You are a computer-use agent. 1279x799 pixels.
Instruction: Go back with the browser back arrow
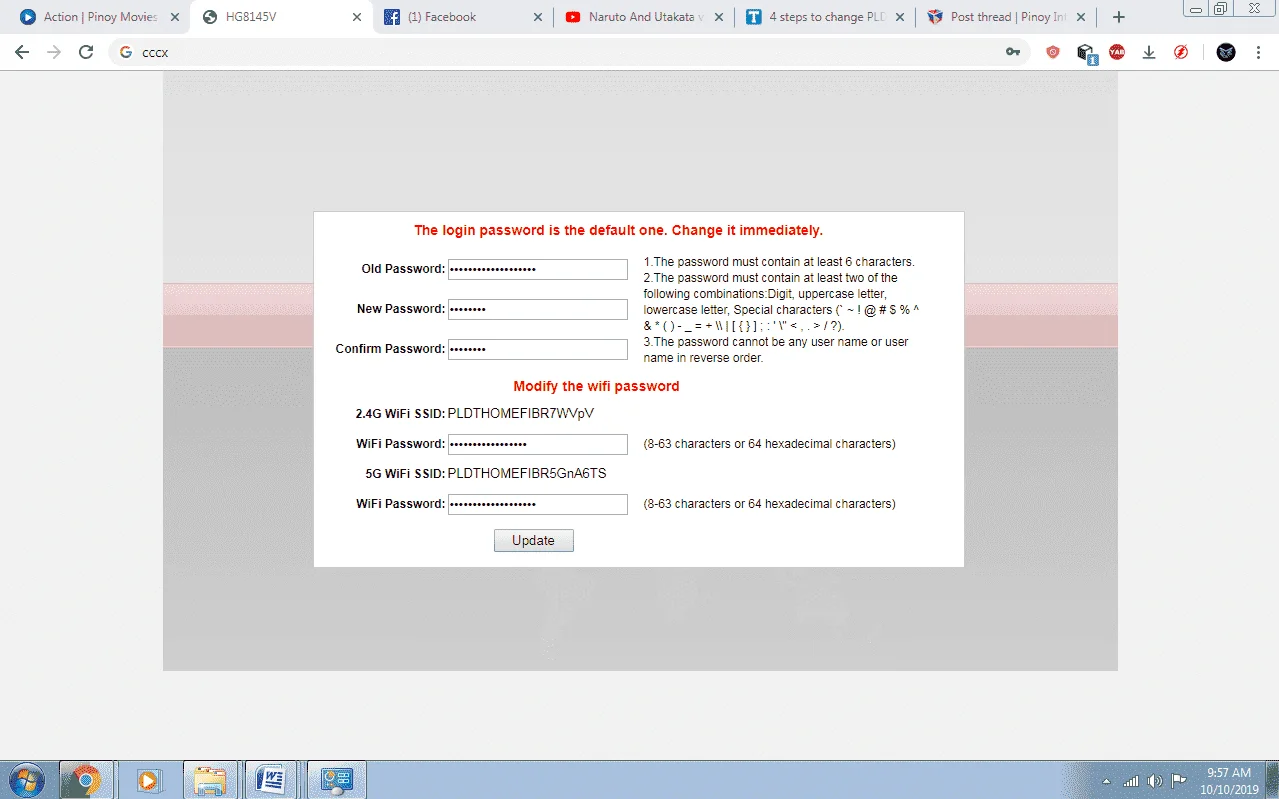coord(22,52)
